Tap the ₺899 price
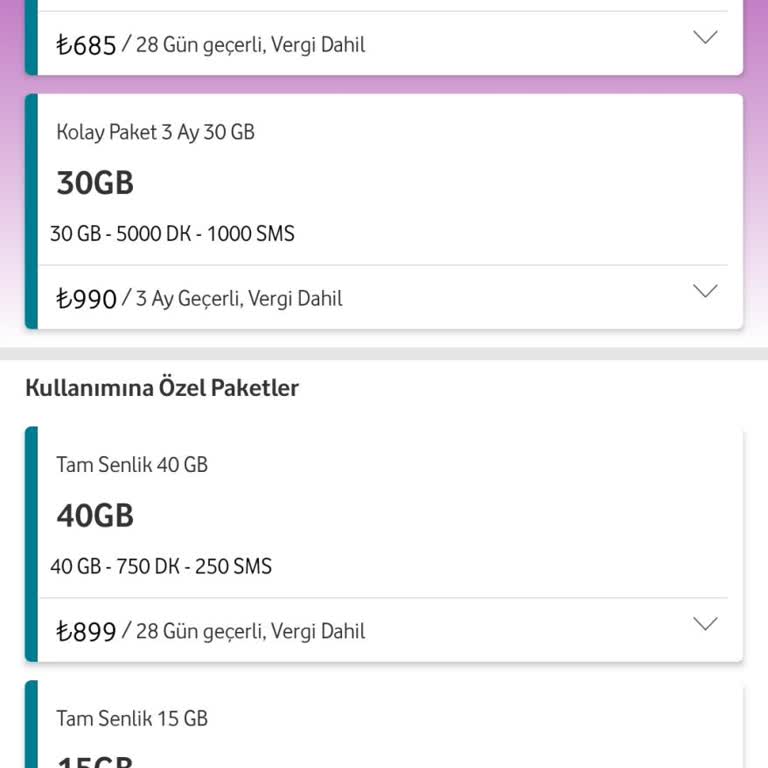Screen dimensions: 768x768 tap(87, 631)
